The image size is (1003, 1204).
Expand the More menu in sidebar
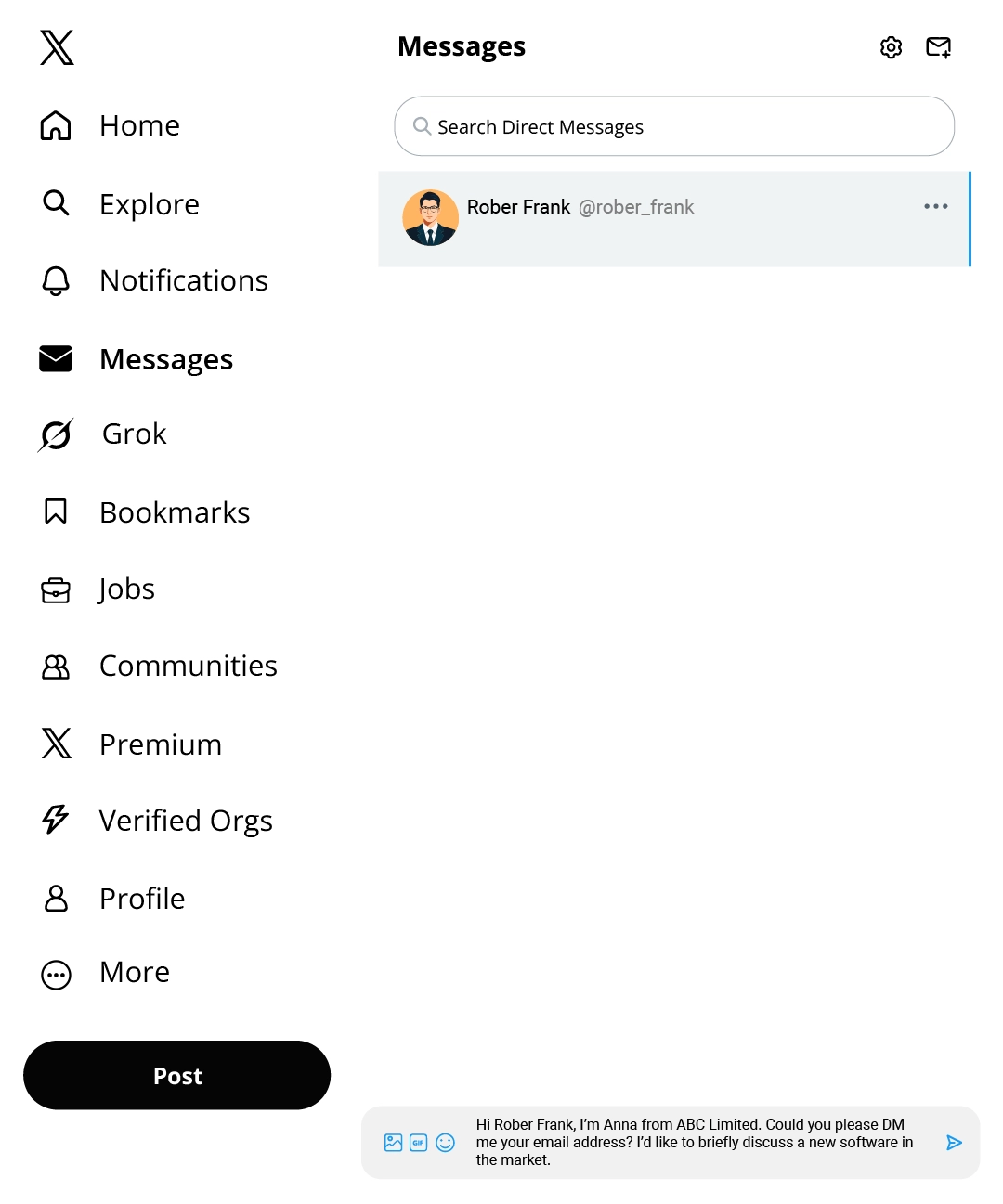click(x=57, y=974)
